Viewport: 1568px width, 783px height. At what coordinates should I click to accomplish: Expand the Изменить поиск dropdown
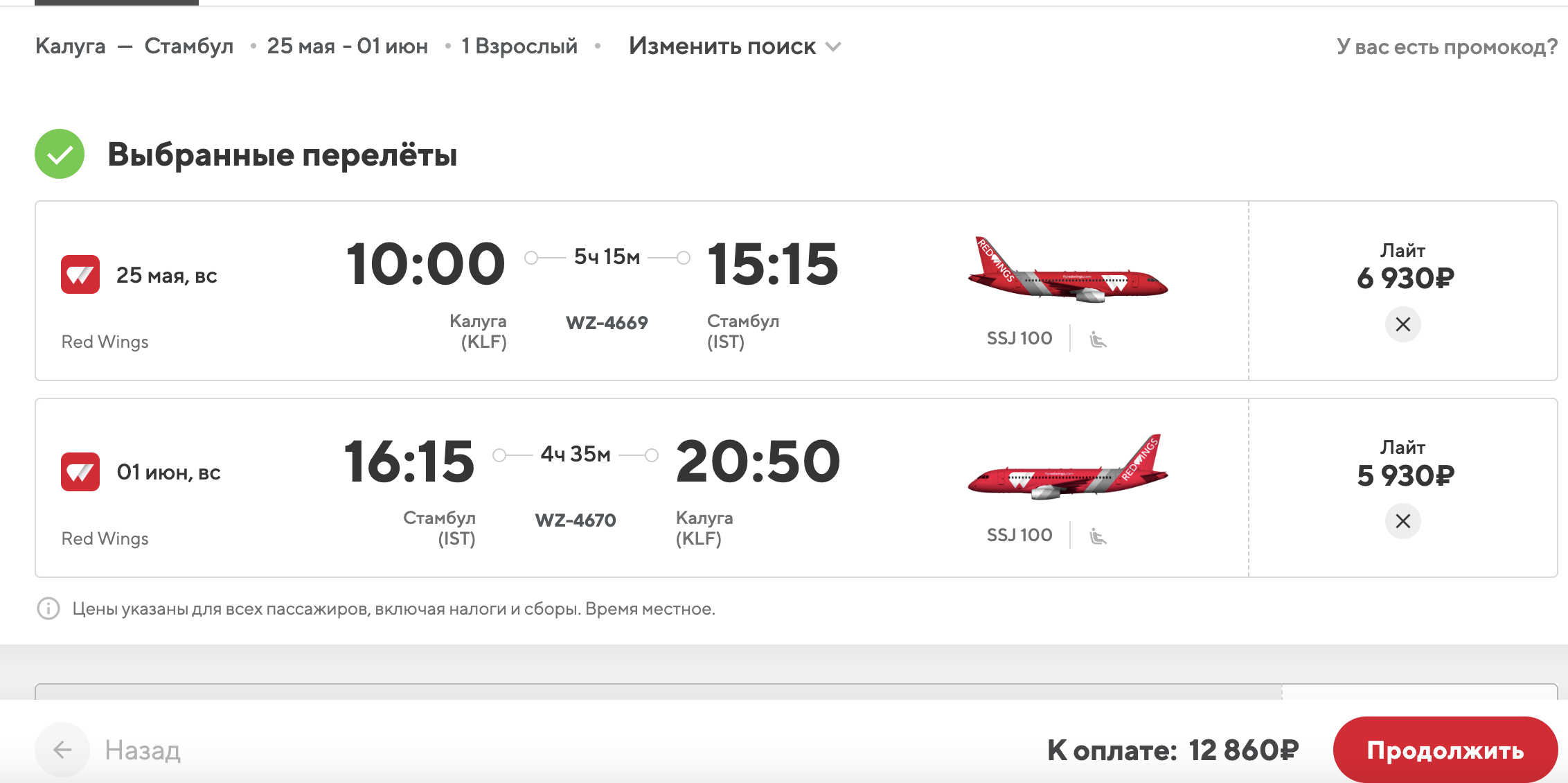click(x=735, y=46)
